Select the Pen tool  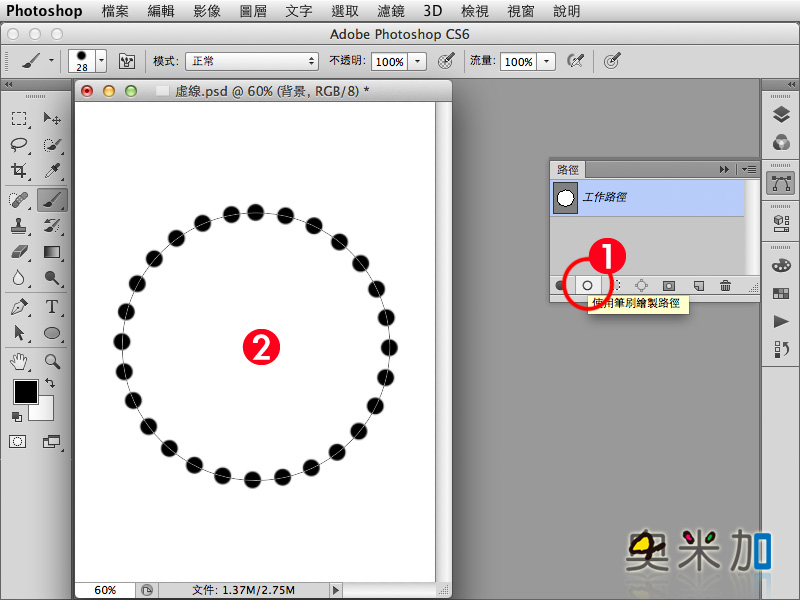point(19,307)
